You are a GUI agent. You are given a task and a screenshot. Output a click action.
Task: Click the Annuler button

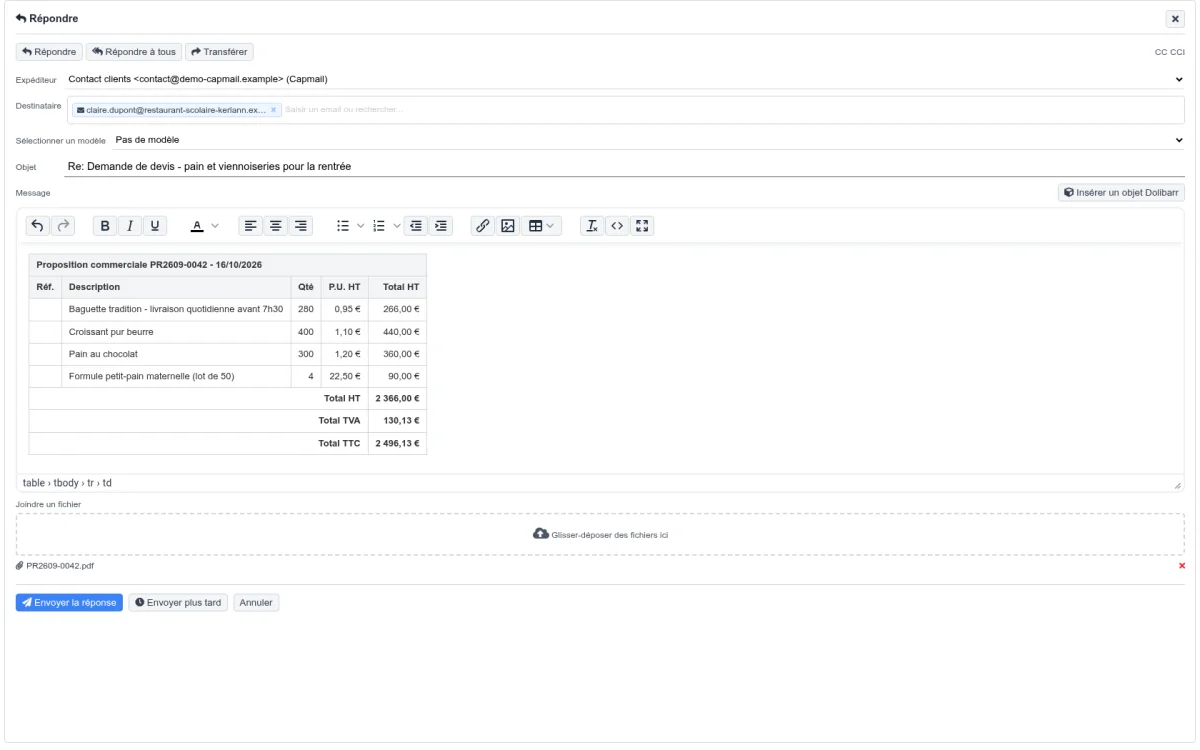(256, 603)
